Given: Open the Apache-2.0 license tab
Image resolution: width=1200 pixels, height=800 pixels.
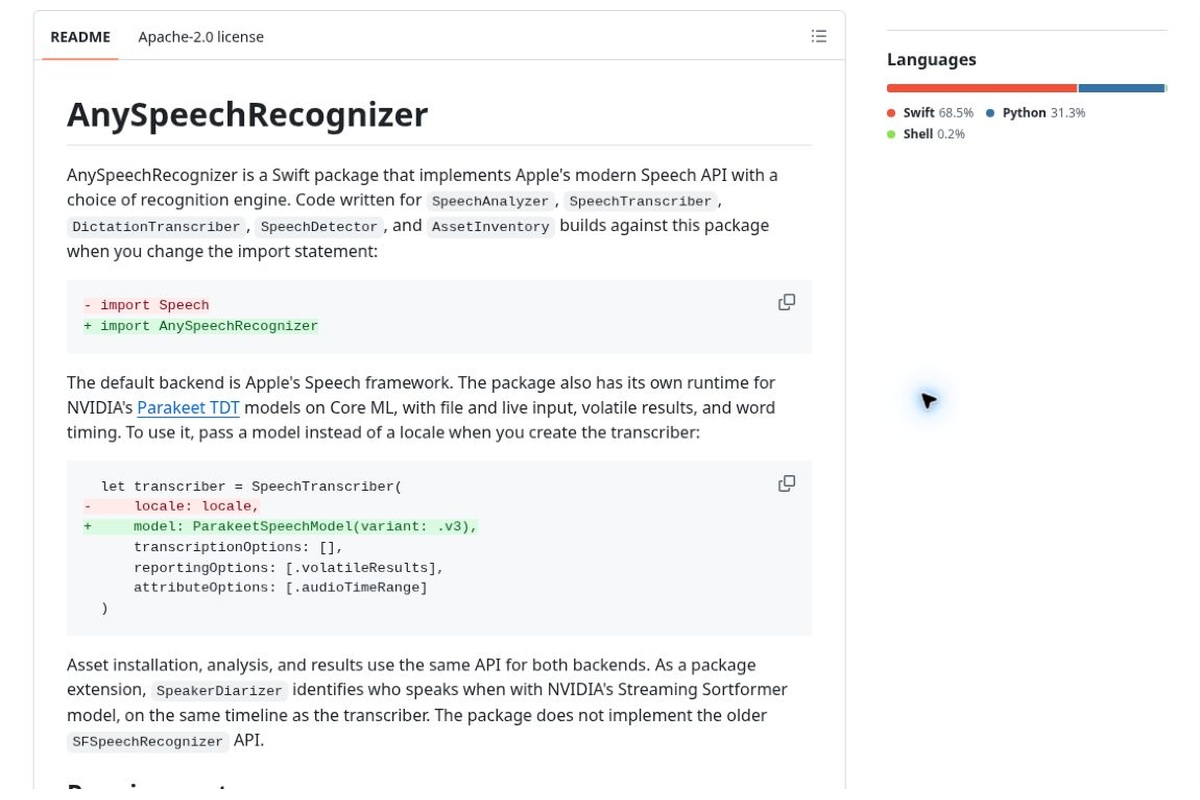Looking at the screenshot, I should pos(201,37).
